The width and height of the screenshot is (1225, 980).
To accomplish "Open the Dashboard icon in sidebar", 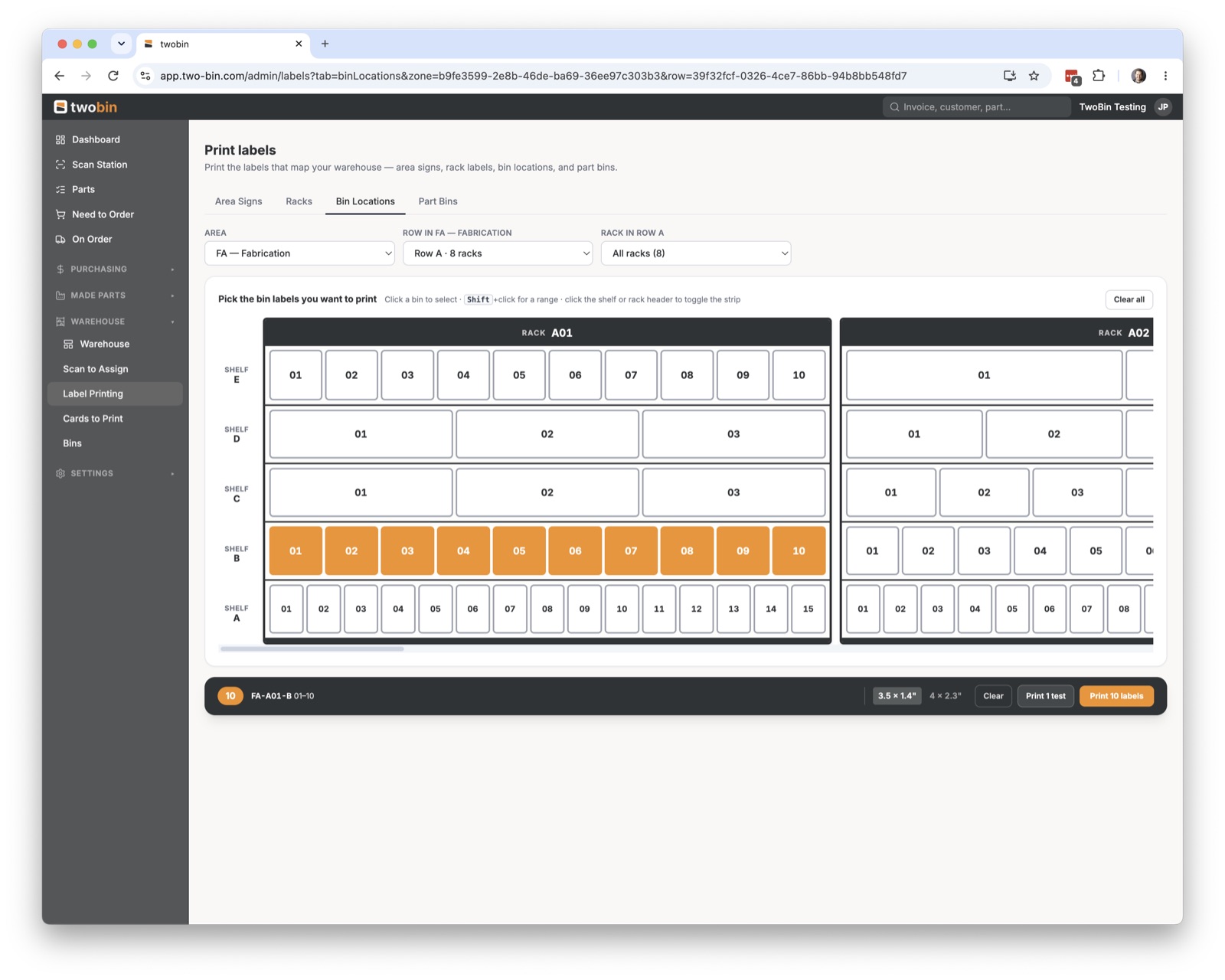I will 60,139.
